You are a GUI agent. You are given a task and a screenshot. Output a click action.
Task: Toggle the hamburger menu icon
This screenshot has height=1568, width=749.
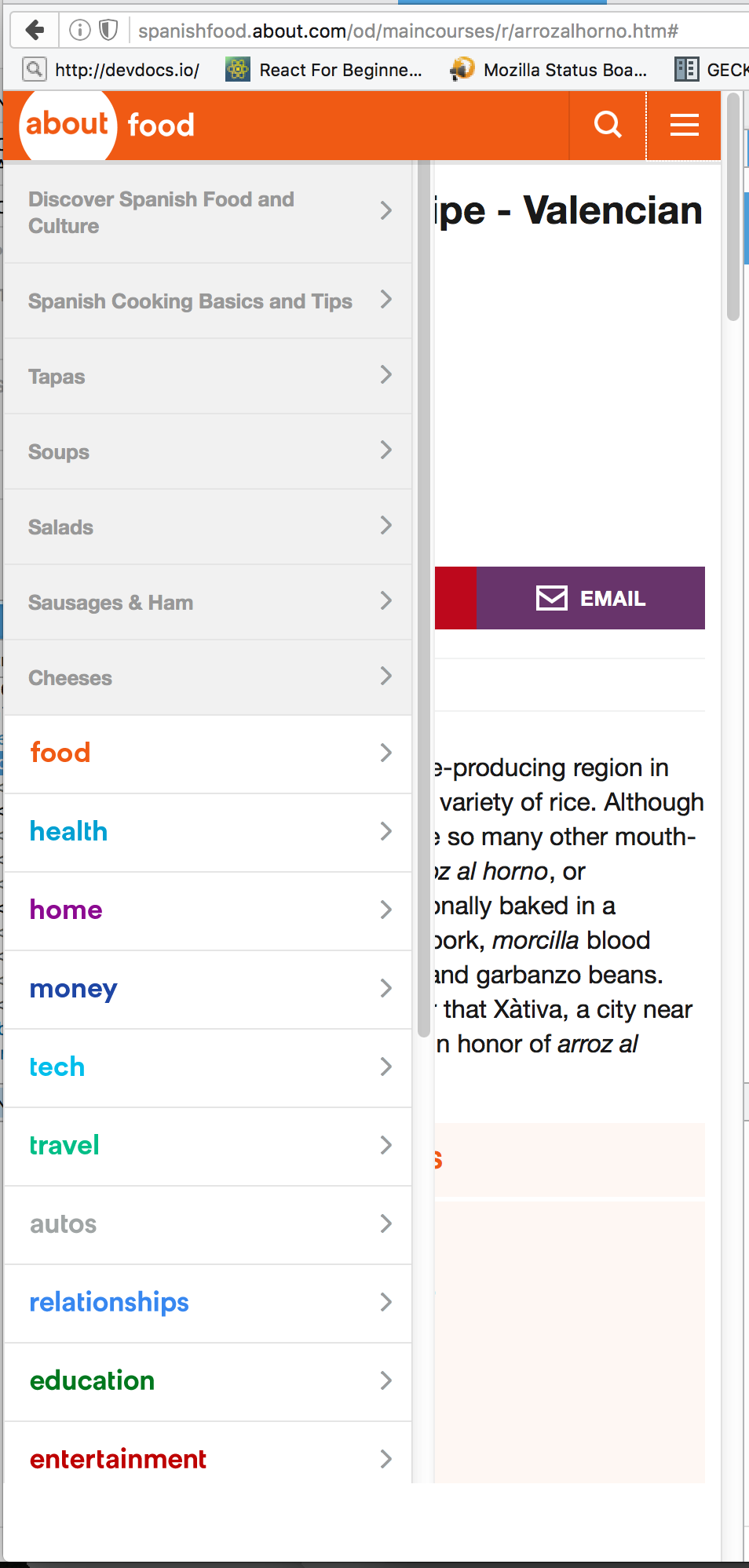pos(684,125)
